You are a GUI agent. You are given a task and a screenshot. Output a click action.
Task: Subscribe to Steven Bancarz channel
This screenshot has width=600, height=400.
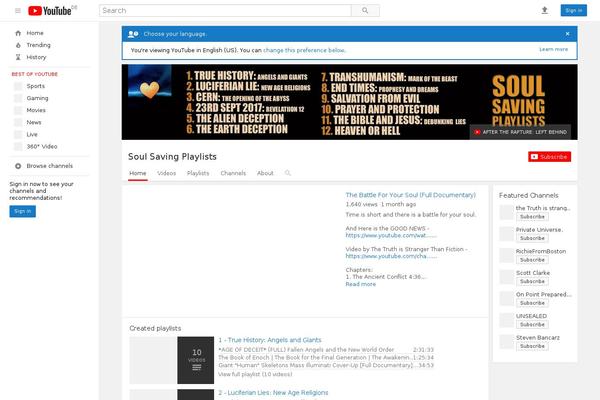pyautogui.click(x=532, y=346)
